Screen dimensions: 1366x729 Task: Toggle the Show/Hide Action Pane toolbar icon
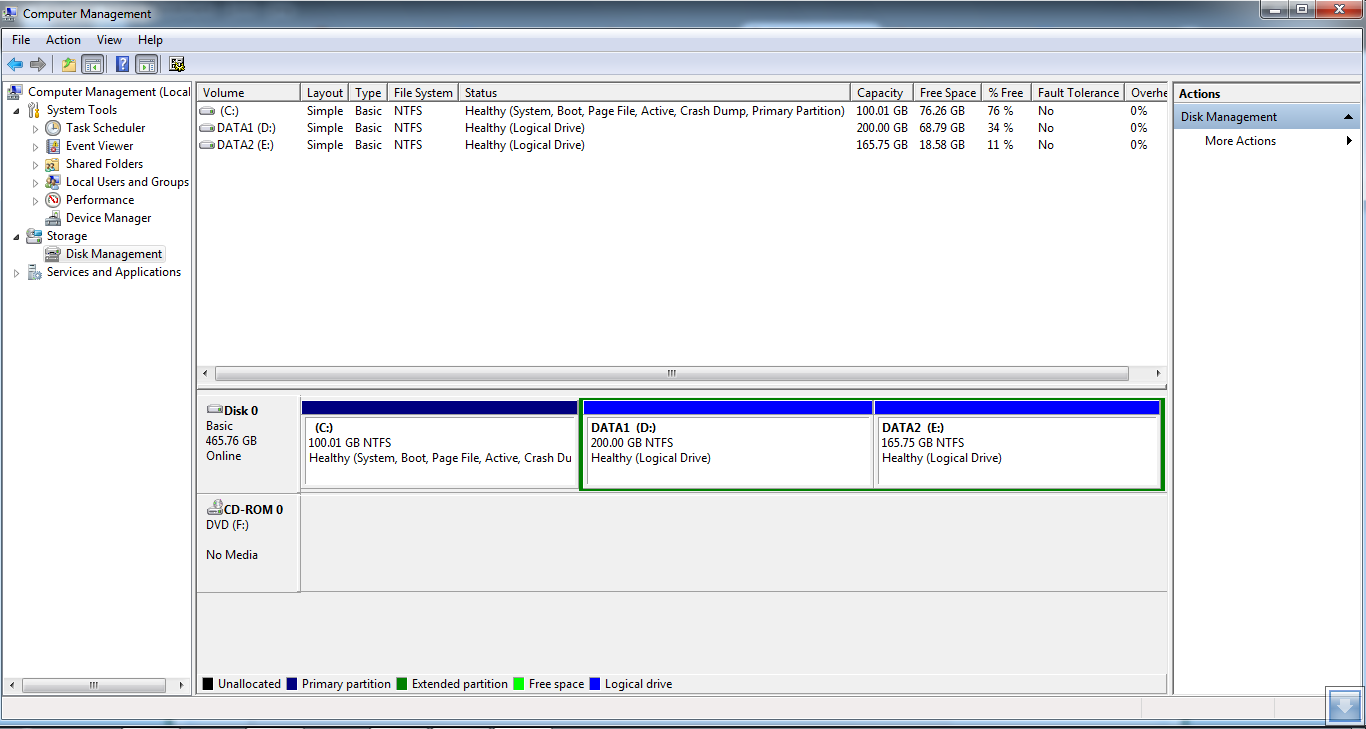(147, 65)
